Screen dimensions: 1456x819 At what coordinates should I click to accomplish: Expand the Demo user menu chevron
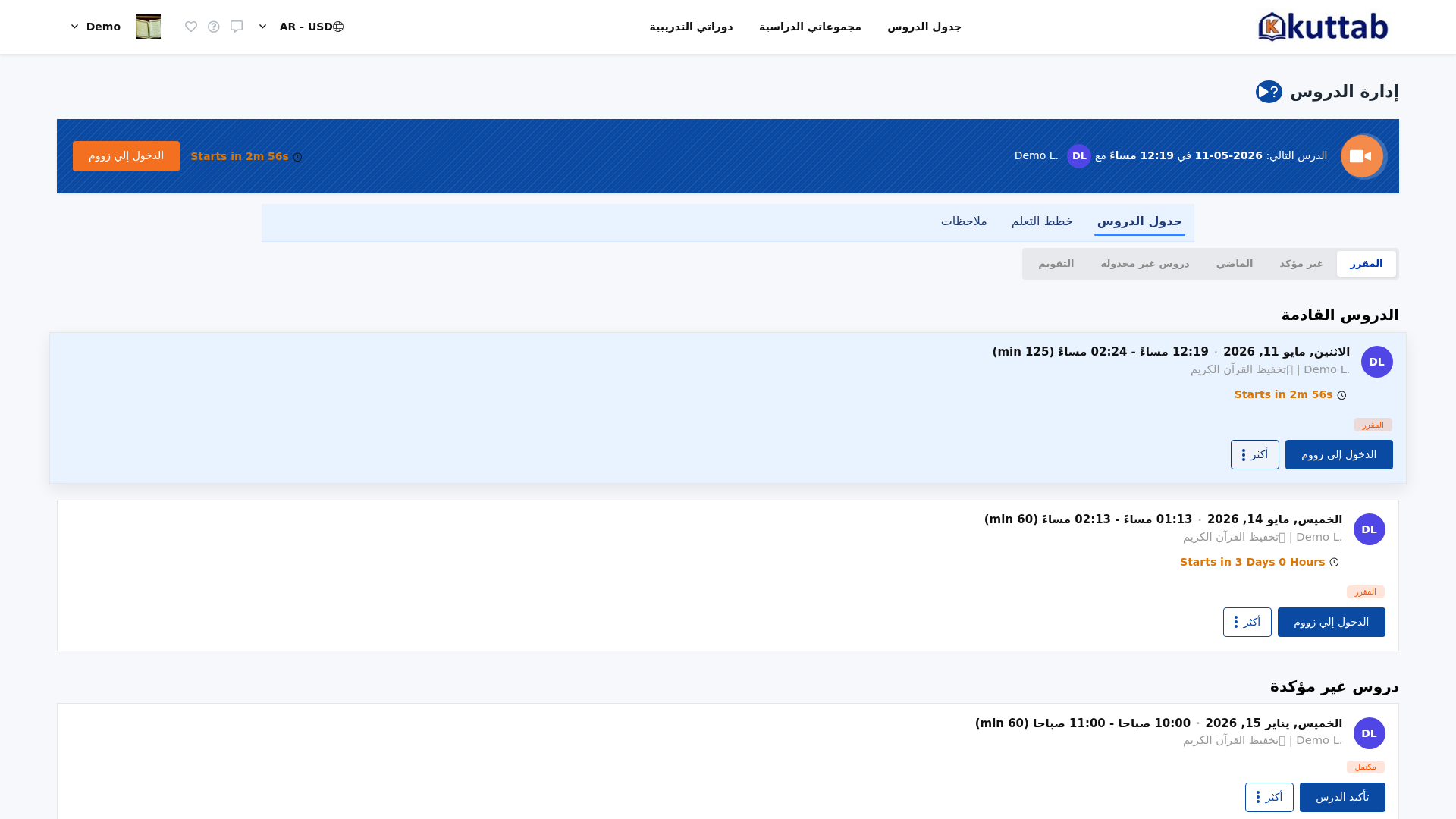[74, 27]
